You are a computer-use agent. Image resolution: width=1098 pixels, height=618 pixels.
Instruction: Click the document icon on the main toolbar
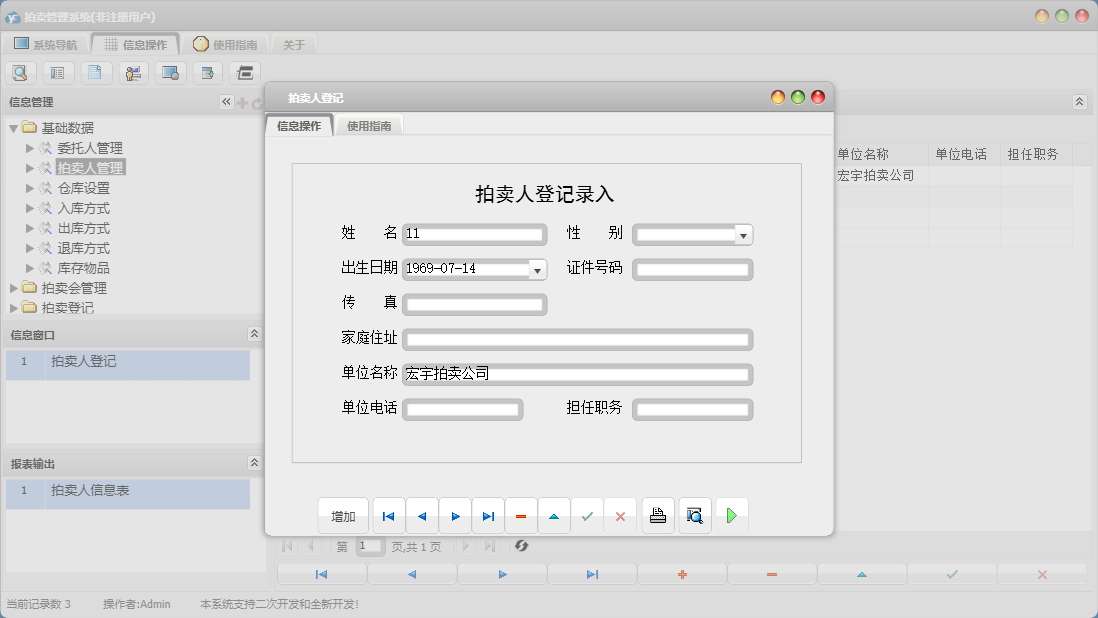[x=96, y=72]
